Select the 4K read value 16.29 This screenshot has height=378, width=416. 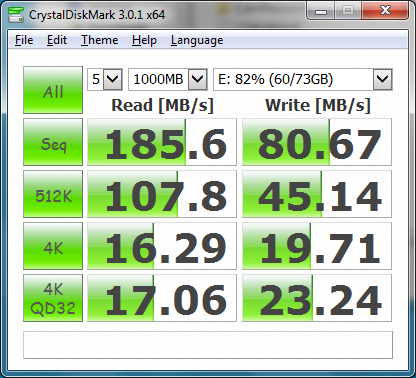click(162, 246)
